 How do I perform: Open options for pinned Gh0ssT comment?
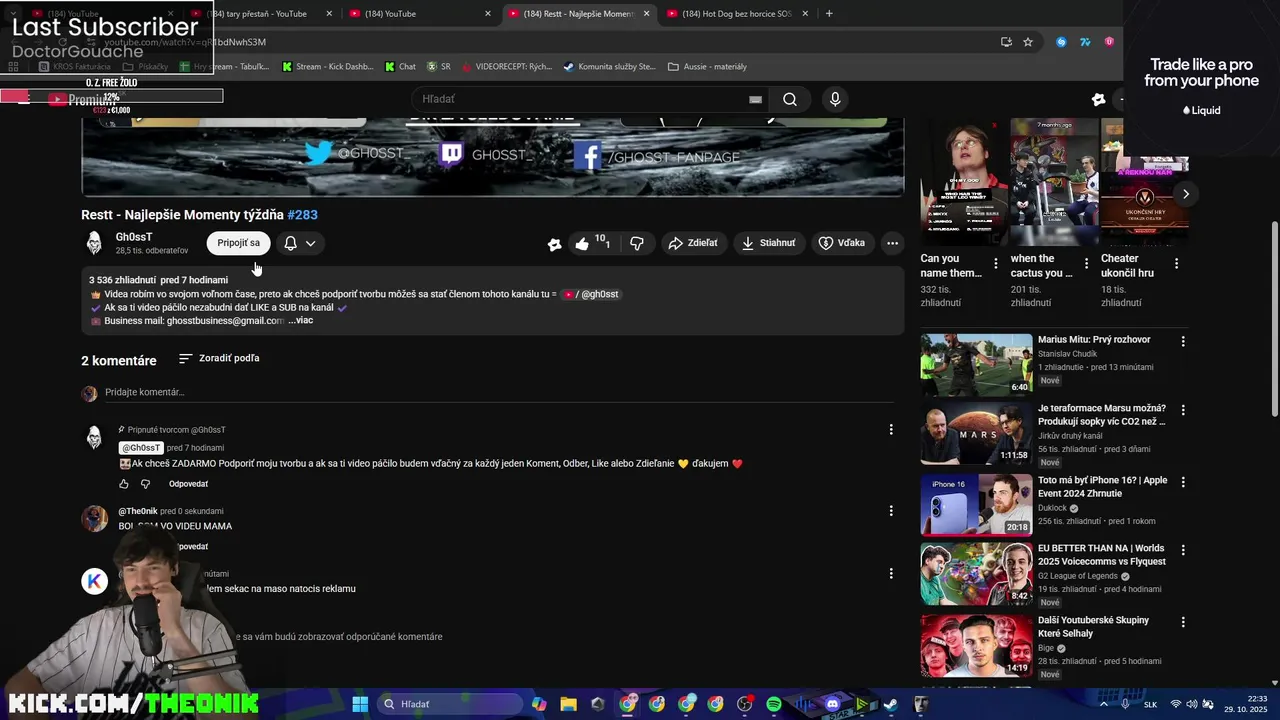pos(891,430)
